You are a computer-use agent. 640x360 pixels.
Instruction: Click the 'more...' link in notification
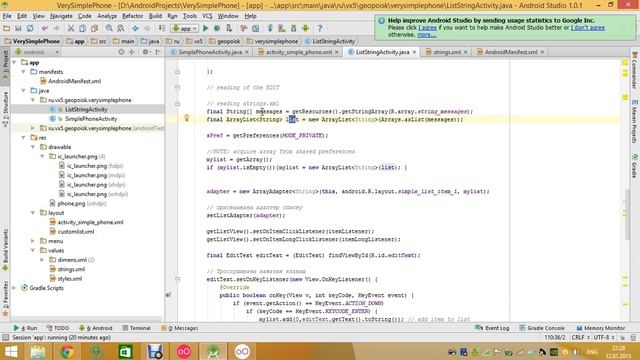[x=427, y=35]
